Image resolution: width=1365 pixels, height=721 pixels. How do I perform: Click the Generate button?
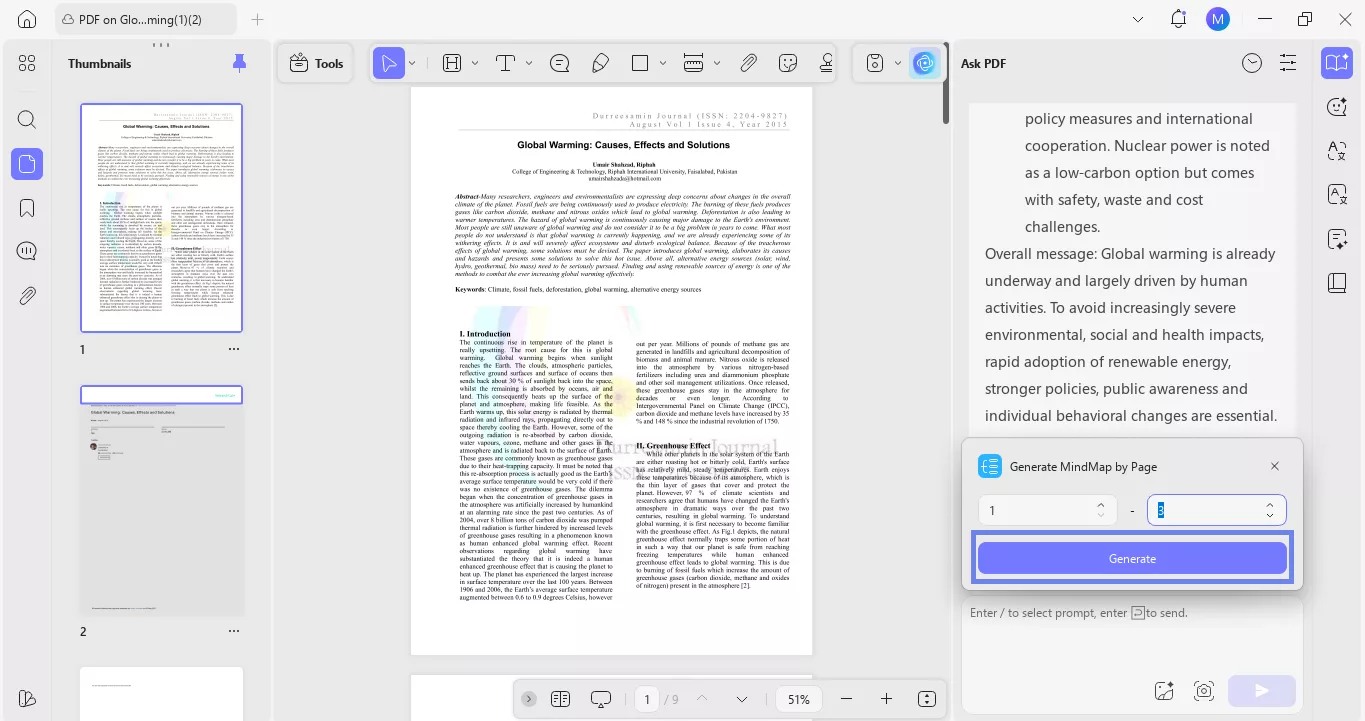(x=1132, y=558)
